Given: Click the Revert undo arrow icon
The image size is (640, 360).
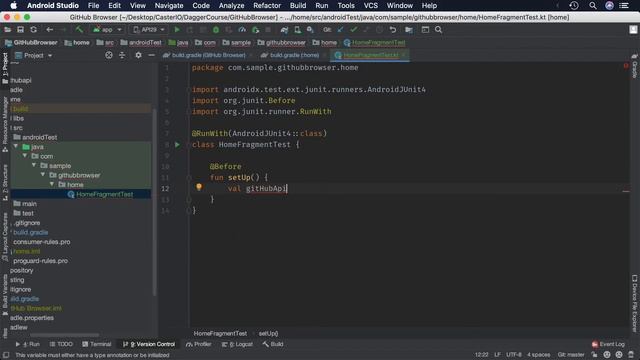Looking at the screenshot, I should [393, 30].
